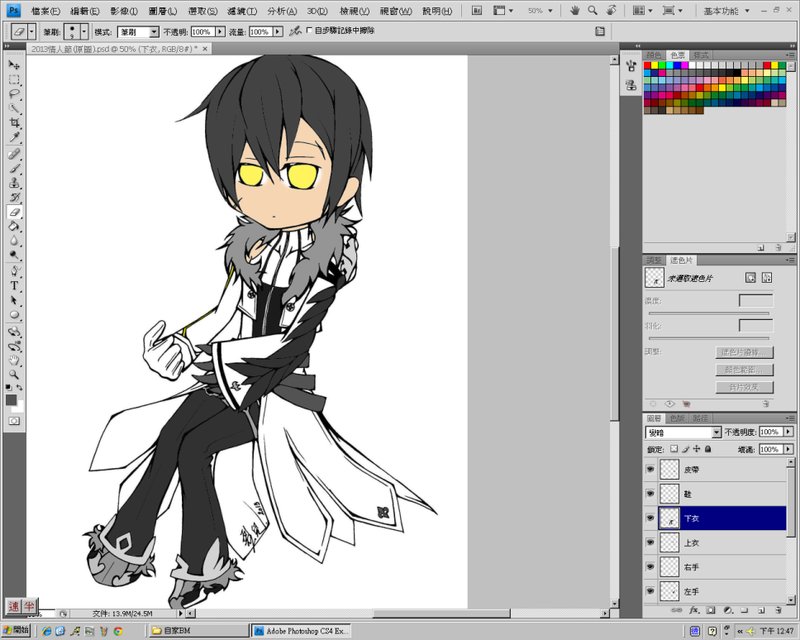
Task: Open 自家BM folder in taskbar
Action: click(x=198, y=631)
